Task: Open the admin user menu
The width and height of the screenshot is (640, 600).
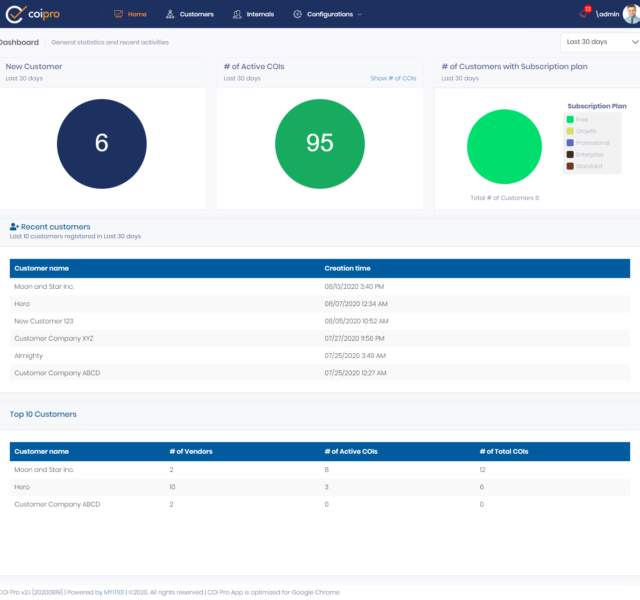Action: pos(609,15)
